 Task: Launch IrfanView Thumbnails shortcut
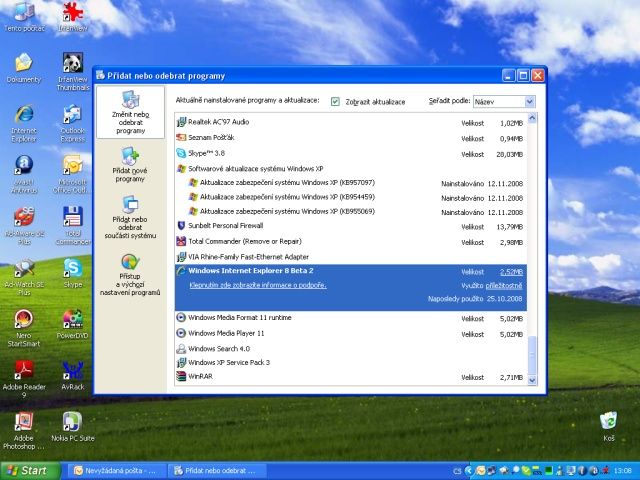point(73,71)
